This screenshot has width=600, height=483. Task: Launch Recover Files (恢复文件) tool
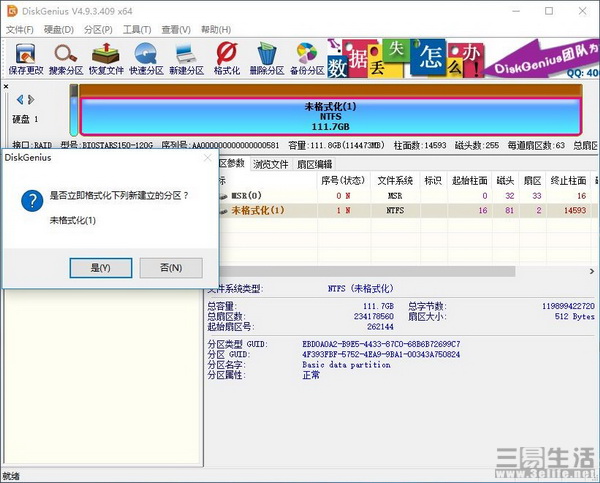point(106,59)
